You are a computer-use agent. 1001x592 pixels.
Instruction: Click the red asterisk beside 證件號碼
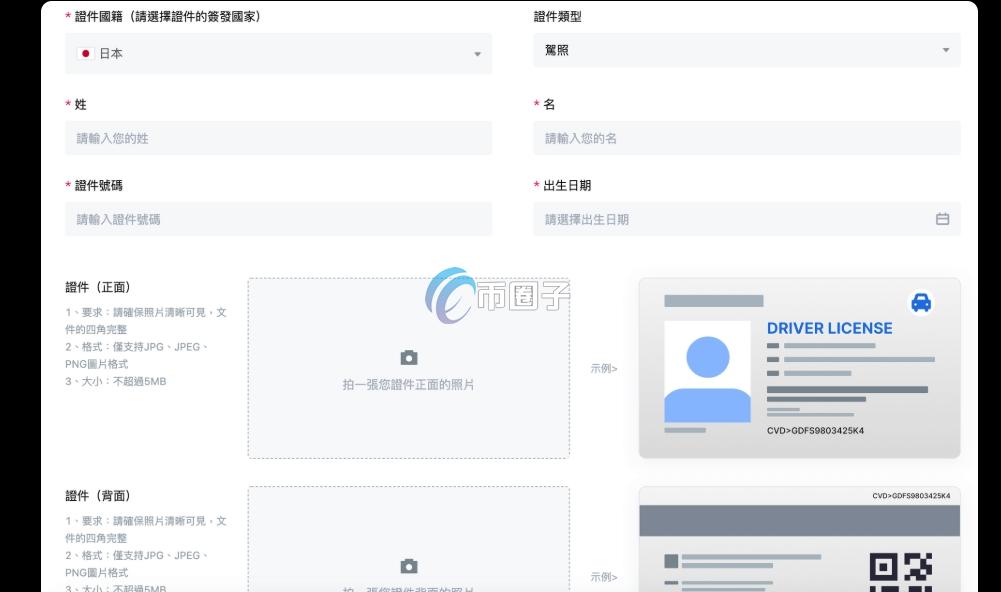coord(67,185)
